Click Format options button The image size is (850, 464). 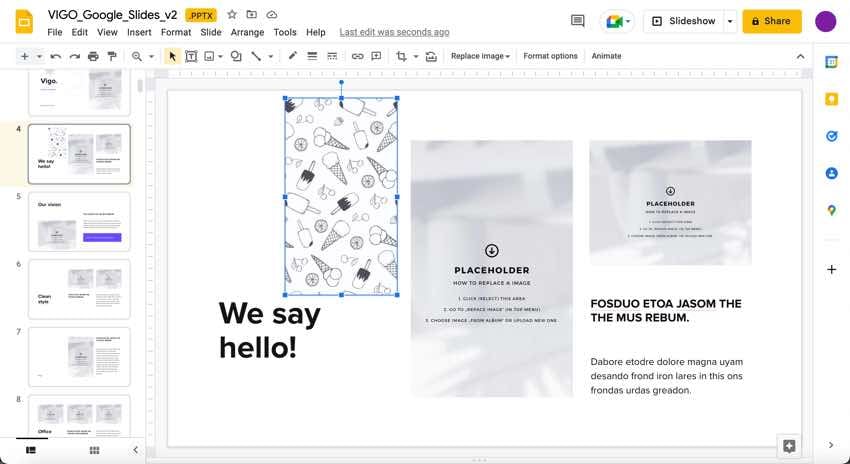[550, 56]
